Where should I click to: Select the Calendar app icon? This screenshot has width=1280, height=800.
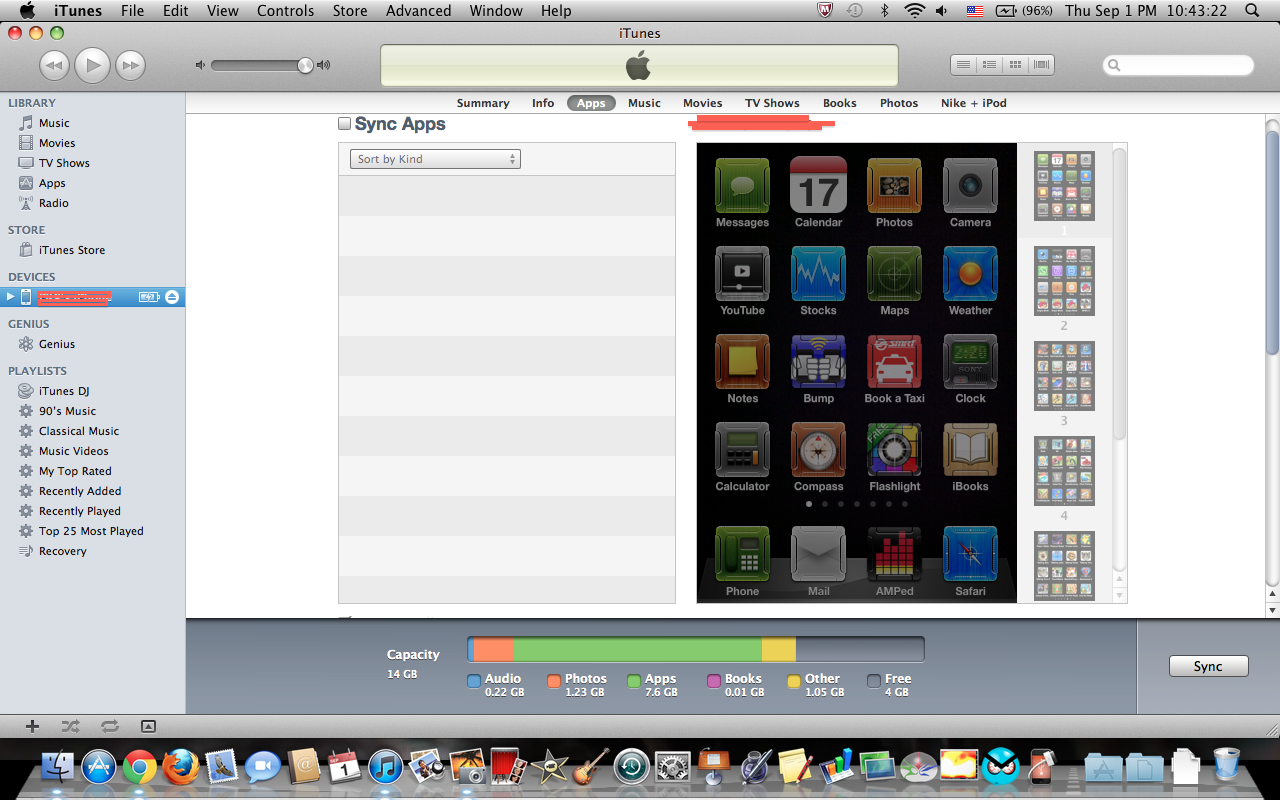point(818,185)
